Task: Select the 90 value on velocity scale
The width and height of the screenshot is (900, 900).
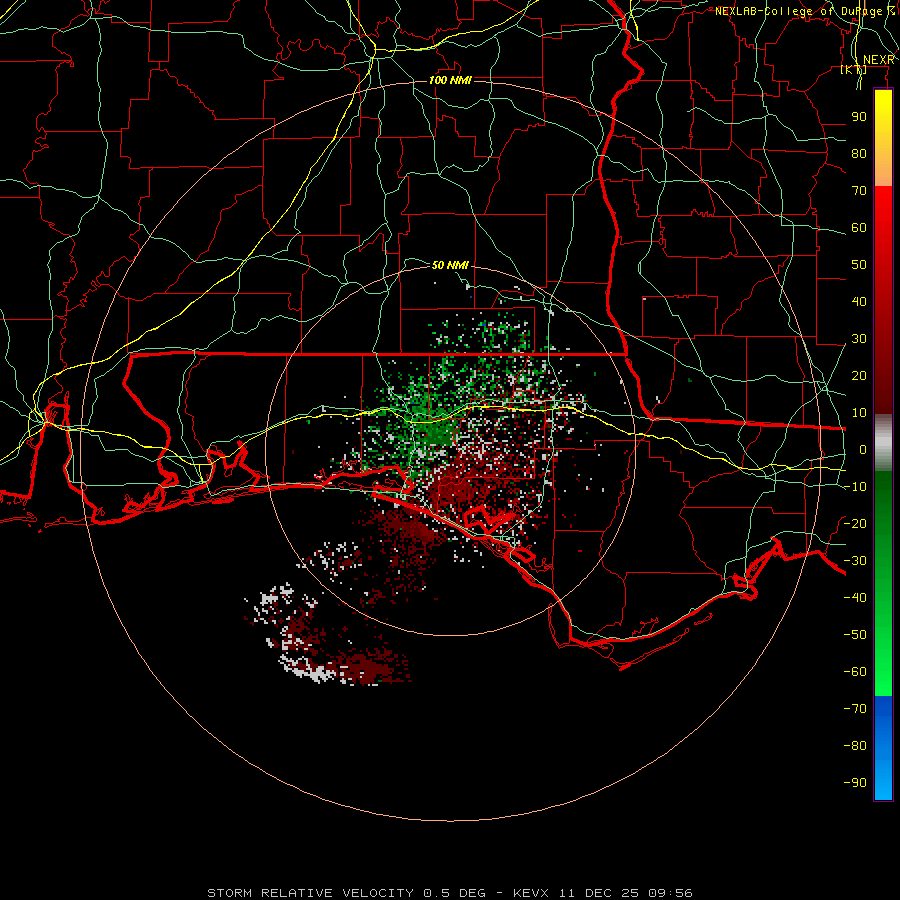Action: (859, 117)
